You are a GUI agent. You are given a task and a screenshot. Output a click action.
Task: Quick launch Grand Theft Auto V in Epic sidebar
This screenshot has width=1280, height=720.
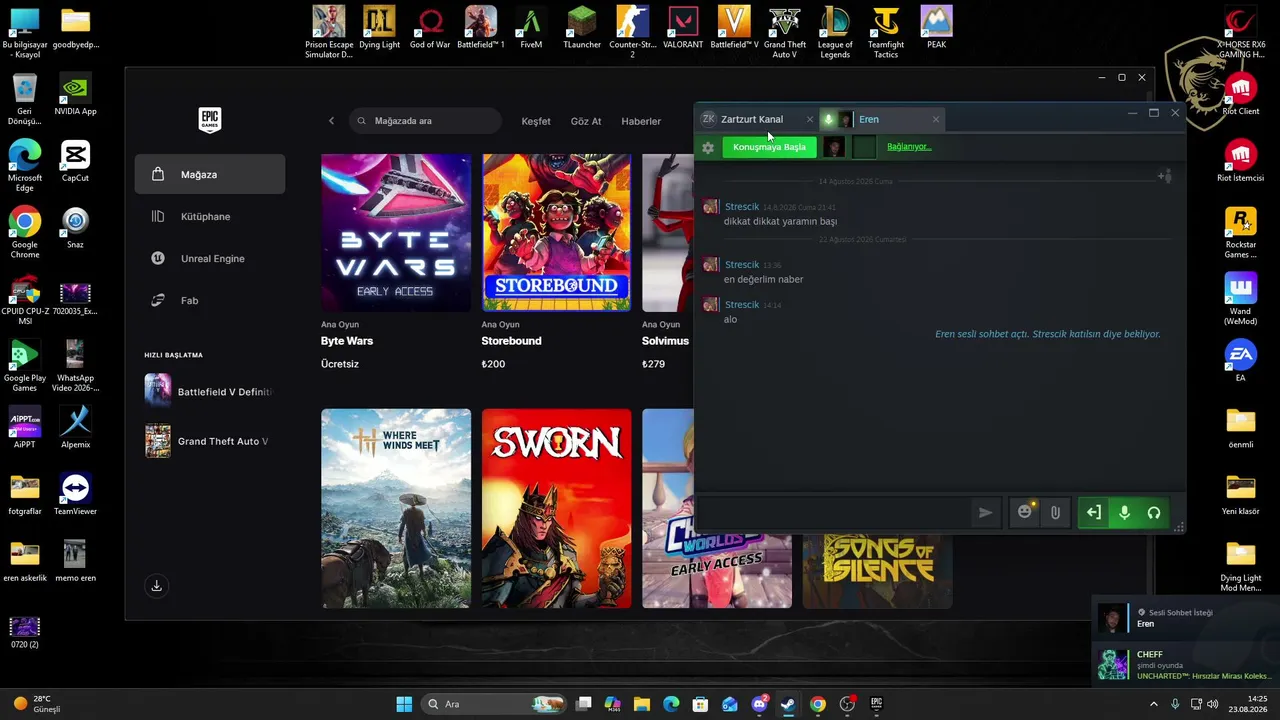click(208, 441)
